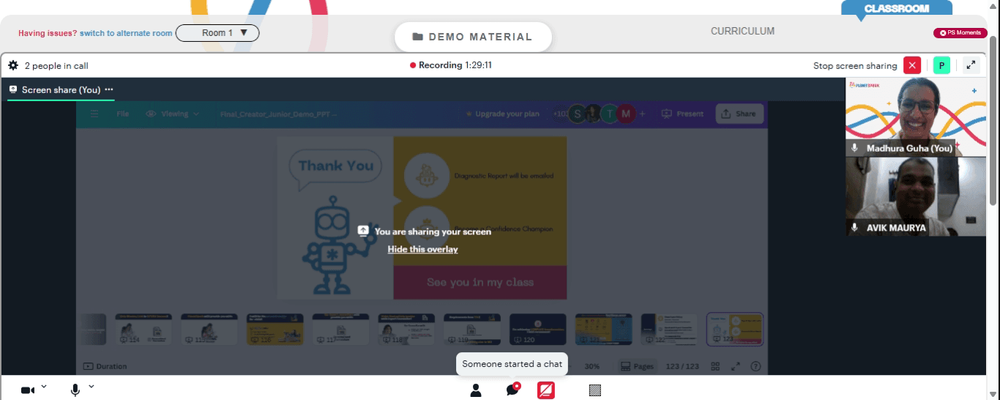Switch to CURRICULUM tab
Viewport: 1000px width, 400px height.
pyautogui.click(x=742, y=31)
